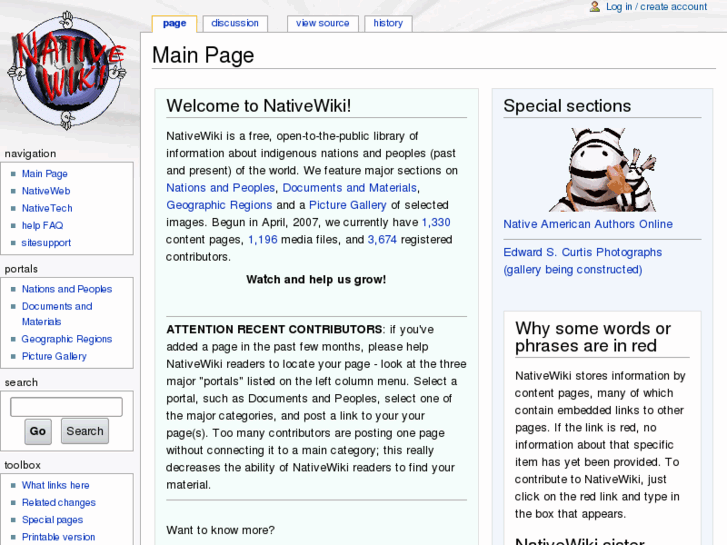Open Related changes in toolbox
Screen dimensions: 727x545
58,502
